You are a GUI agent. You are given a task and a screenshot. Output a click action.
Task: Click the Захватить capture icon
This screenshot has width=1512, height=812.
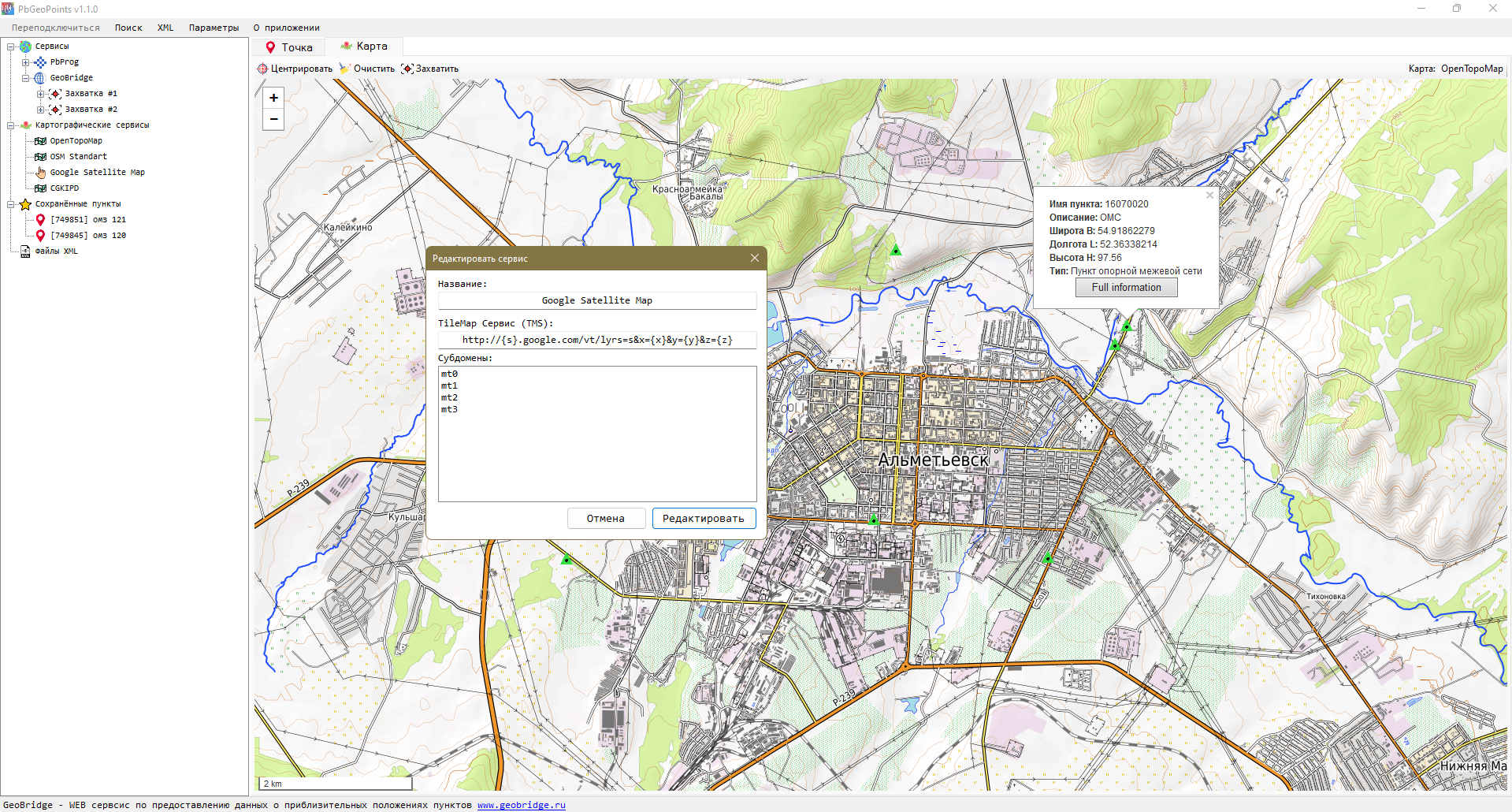407,69
